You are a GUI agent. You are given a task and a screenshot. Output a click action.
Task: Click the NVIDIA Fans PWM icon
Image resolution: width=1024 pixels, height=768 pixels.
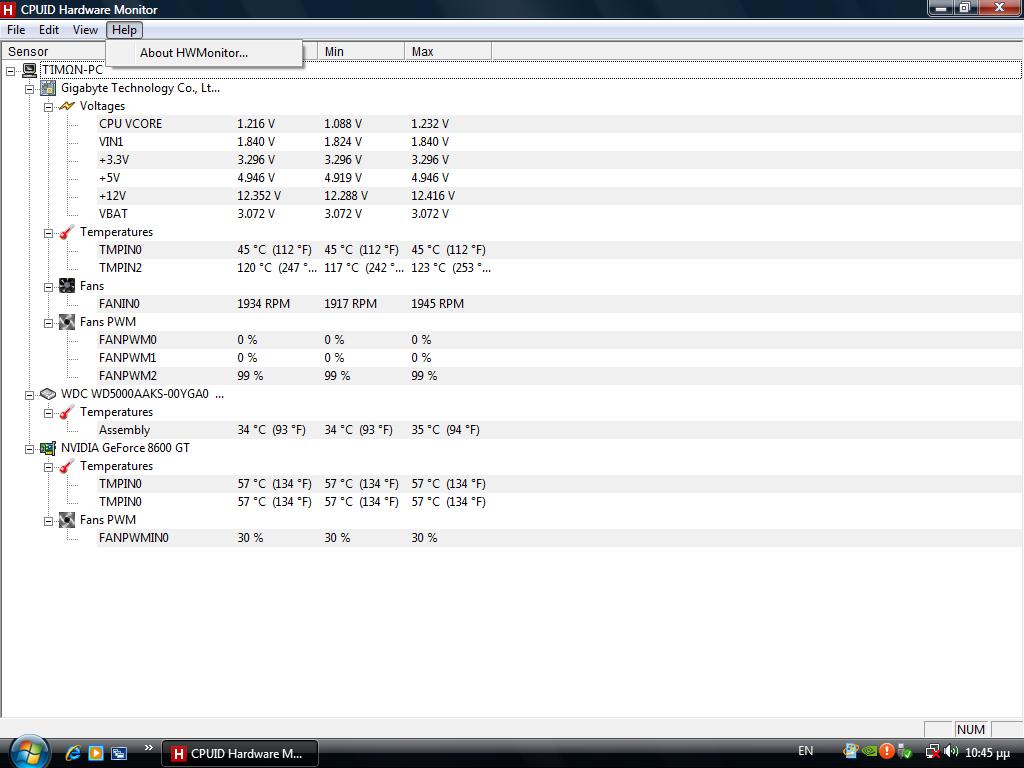coord(67,520)
